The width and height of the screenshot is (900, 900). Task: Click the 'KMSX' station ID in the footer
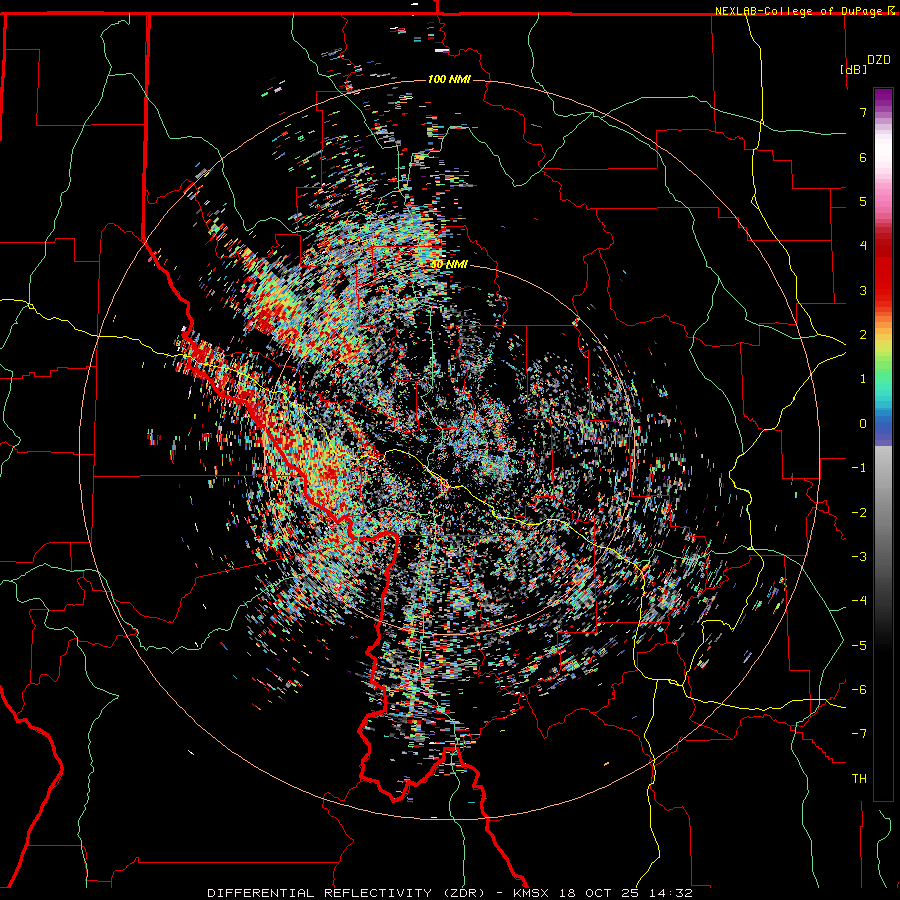tap(532, 893)
